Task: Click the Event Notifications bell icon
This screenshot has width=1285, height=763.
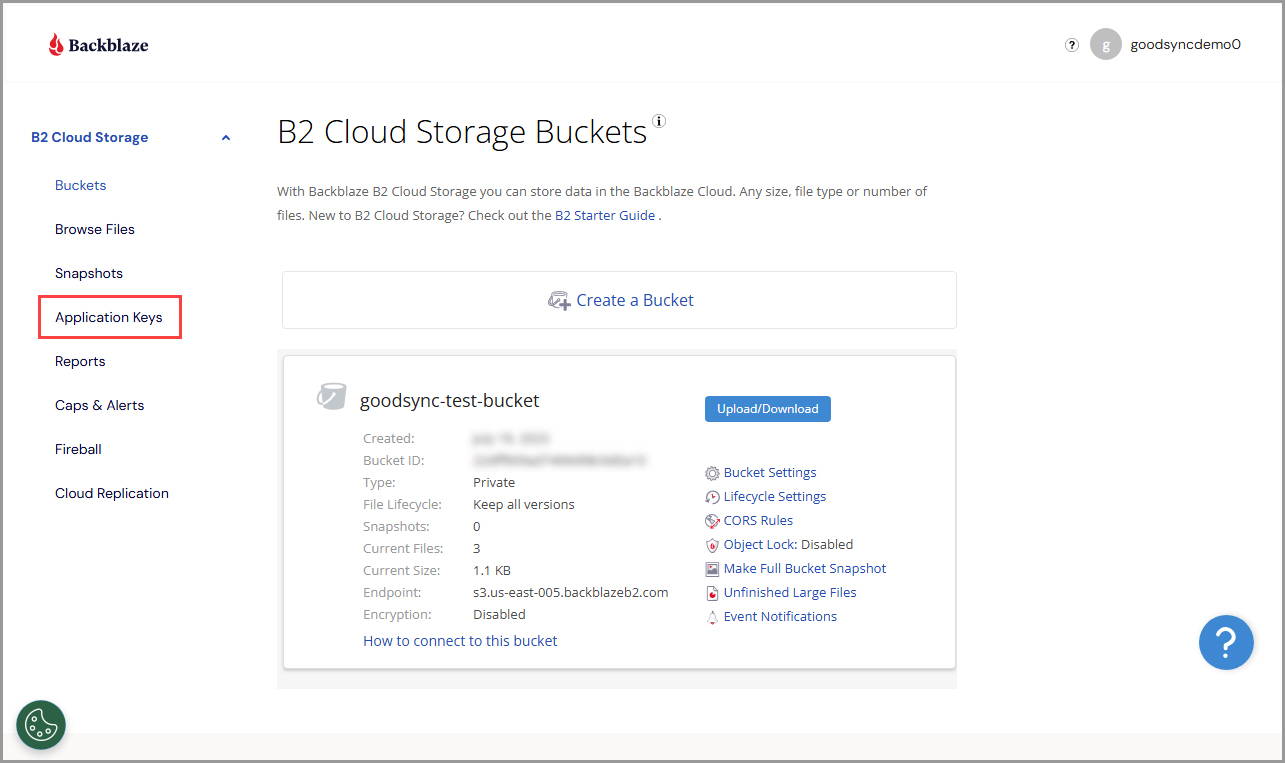Action: 712,618
